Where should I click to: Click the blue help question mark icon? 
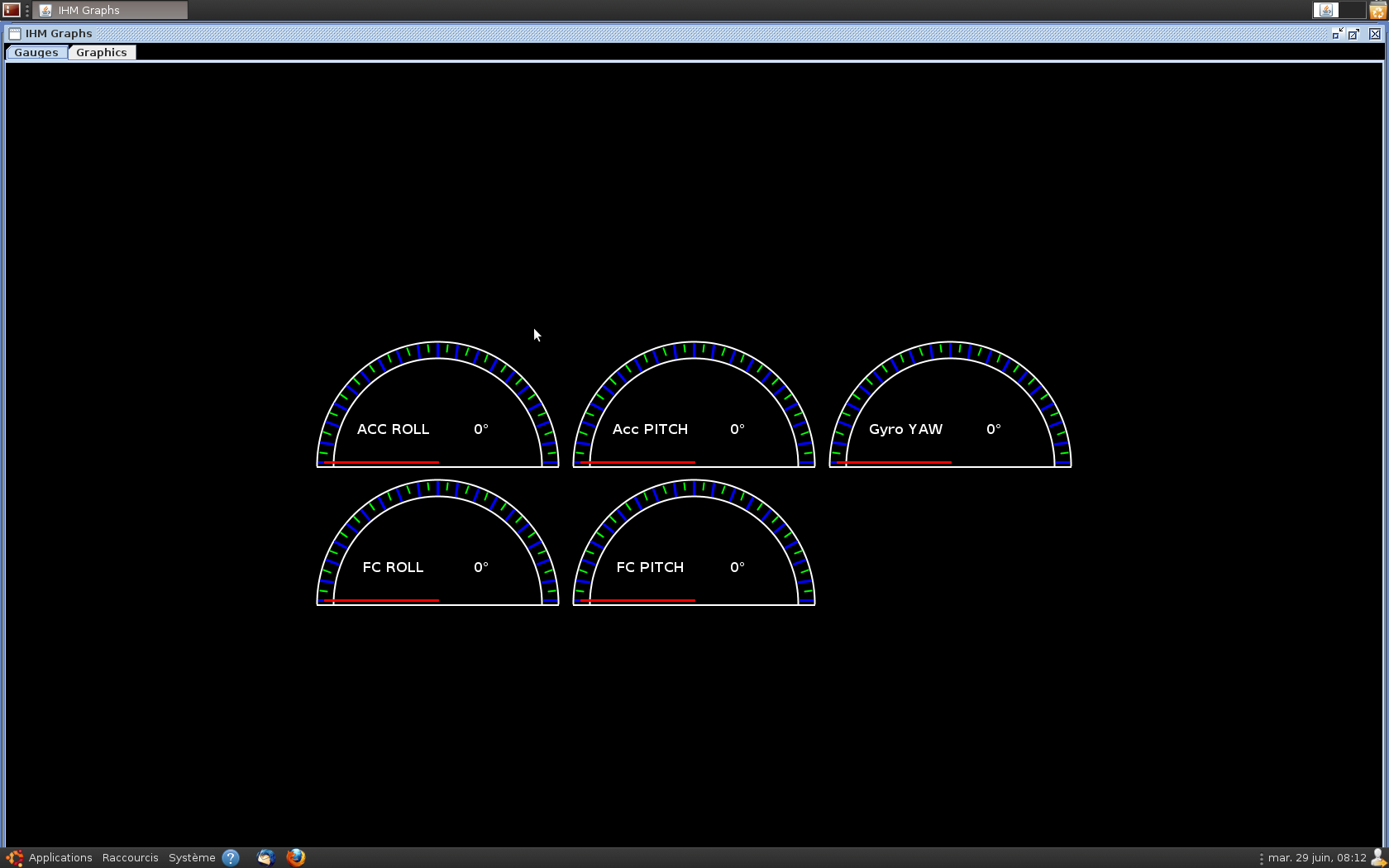coord(231,857)
